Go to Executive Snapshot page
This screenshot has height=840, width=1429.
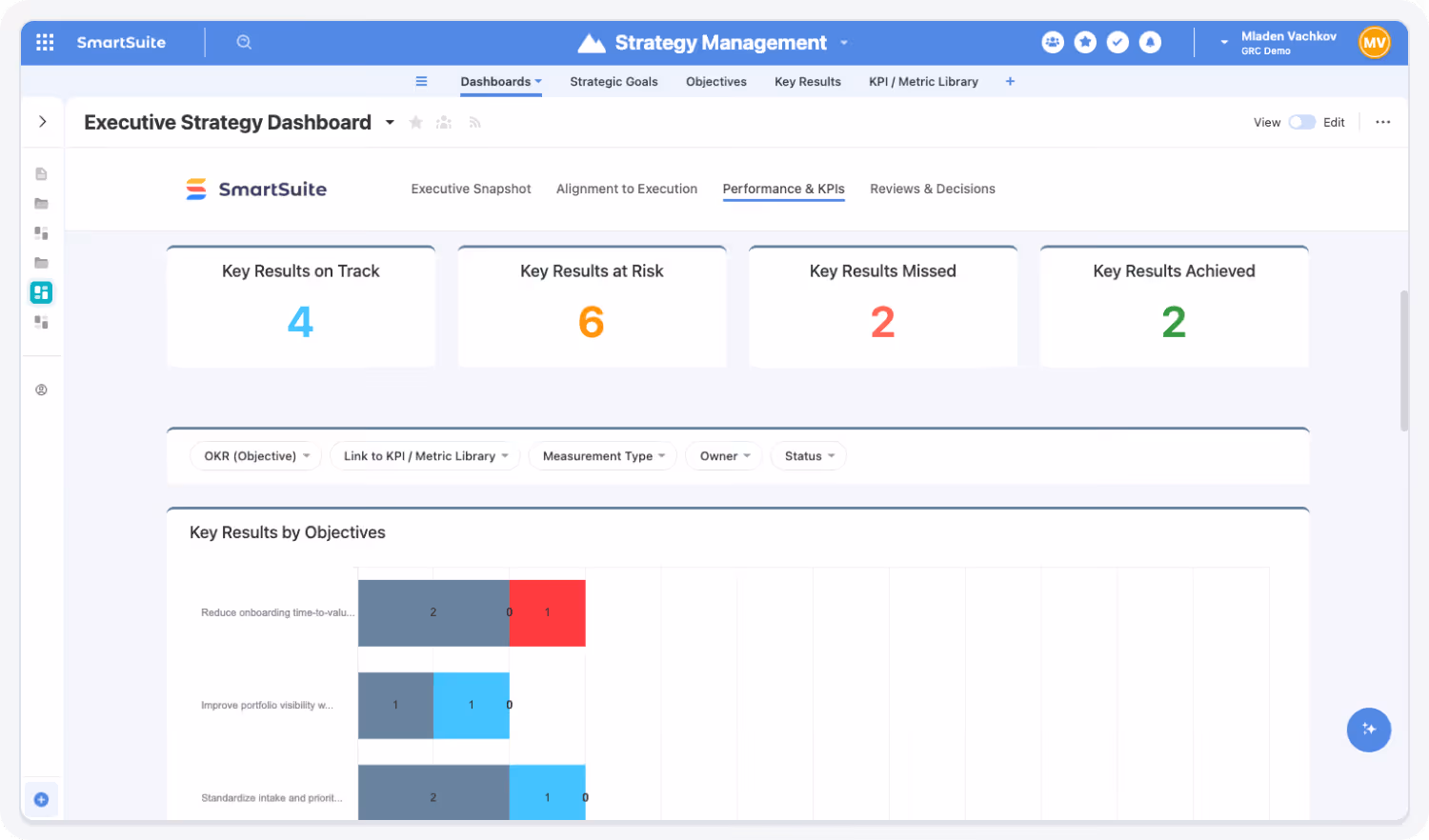(x=471, y=189)
